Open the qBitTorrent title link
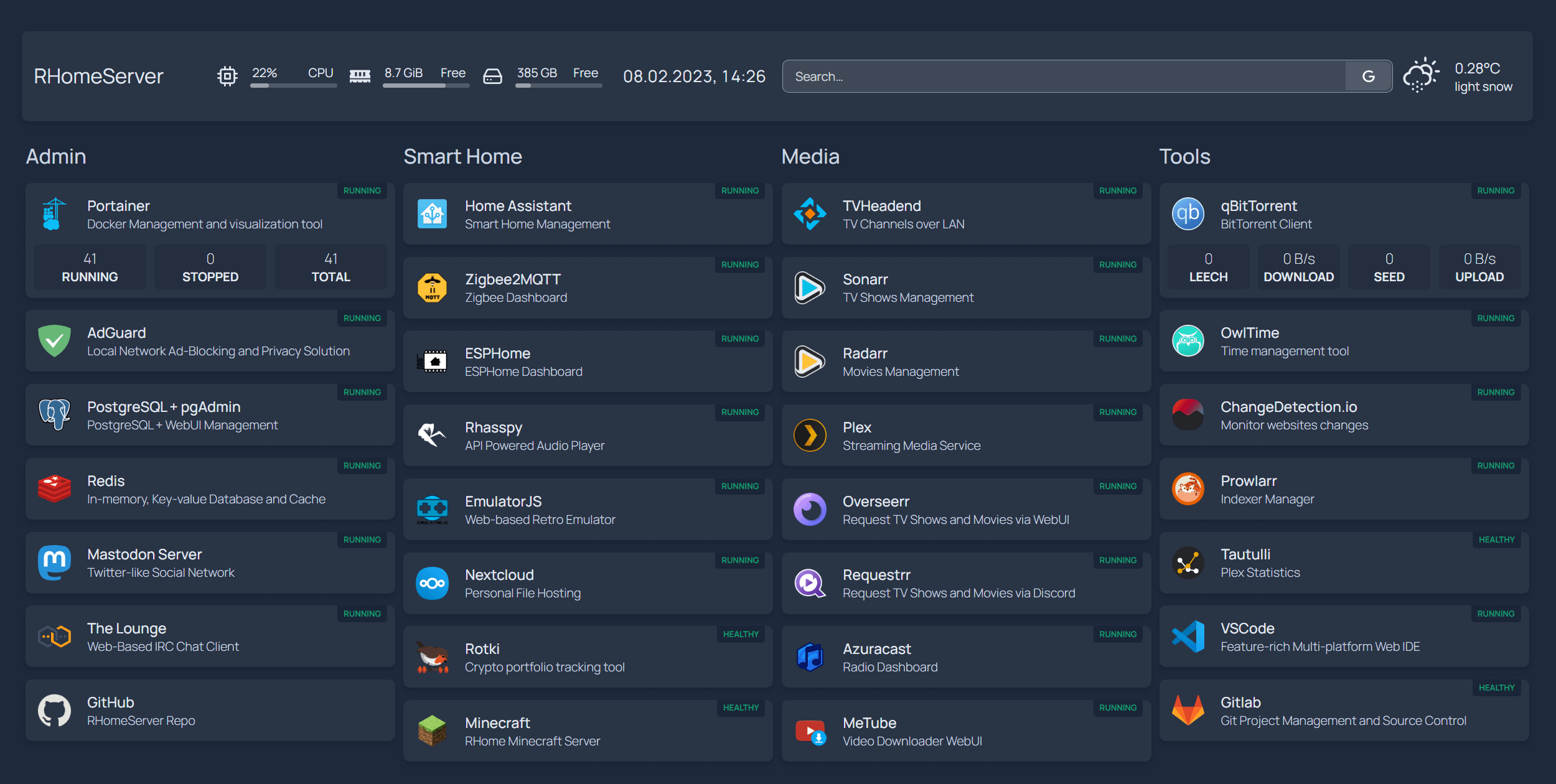This screenshot has height=784, width=1556. coord(1258,206)
